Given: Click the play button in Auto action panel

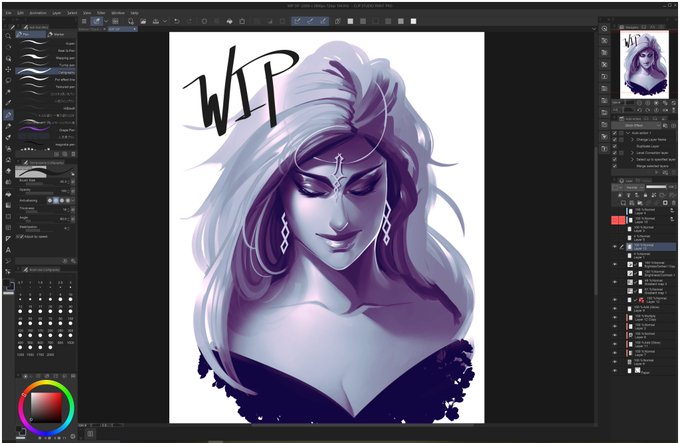Looking at the screenshot, I should [656, 173].
